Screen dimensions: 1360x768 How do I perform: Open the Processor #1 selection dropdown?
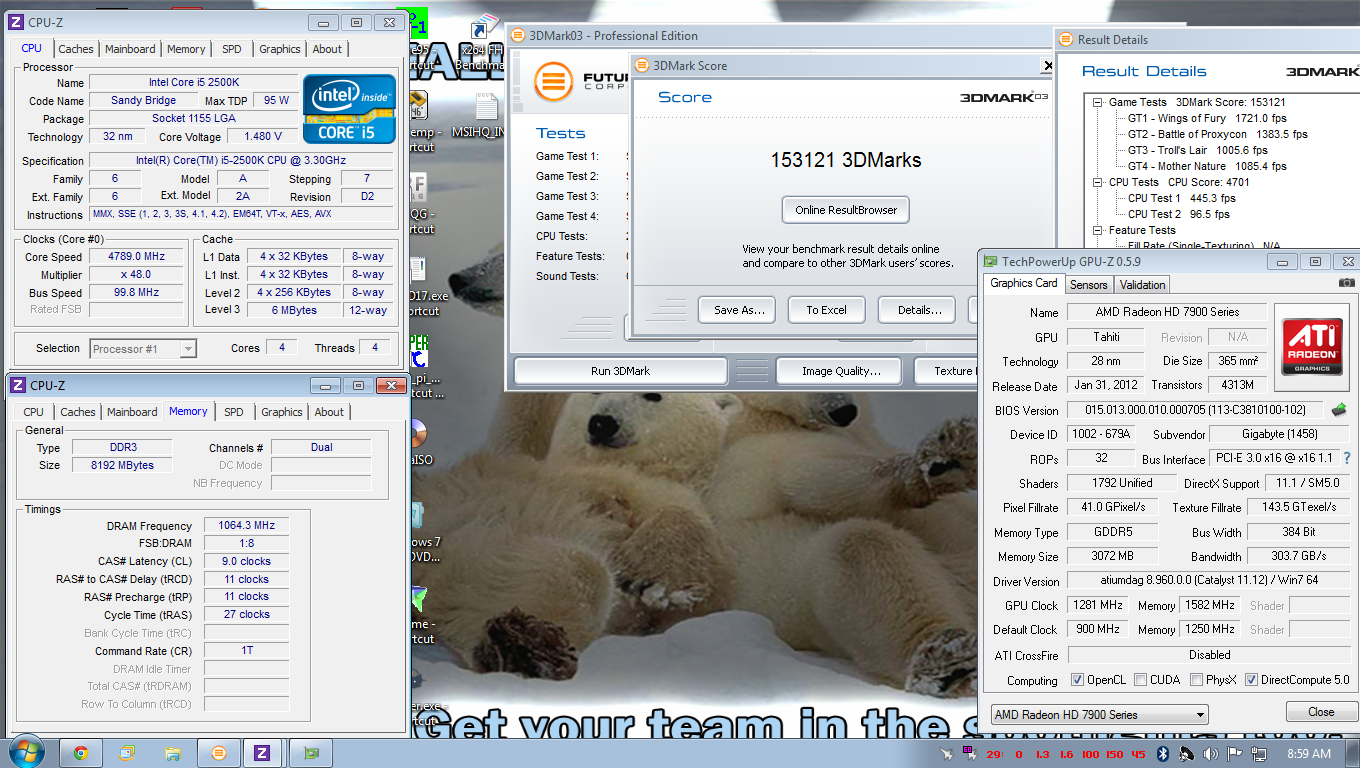142,349
